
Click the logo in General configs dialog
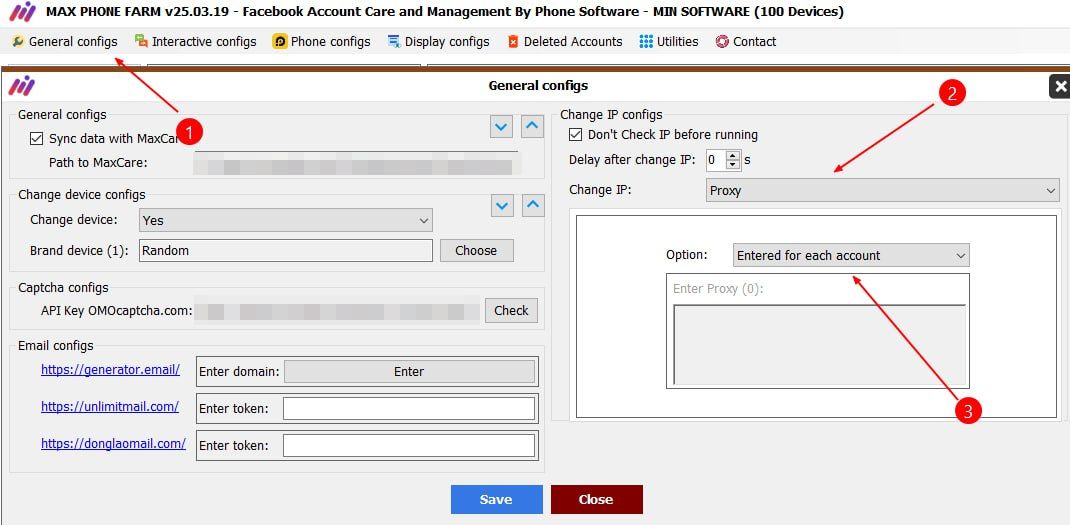(23, 85)
